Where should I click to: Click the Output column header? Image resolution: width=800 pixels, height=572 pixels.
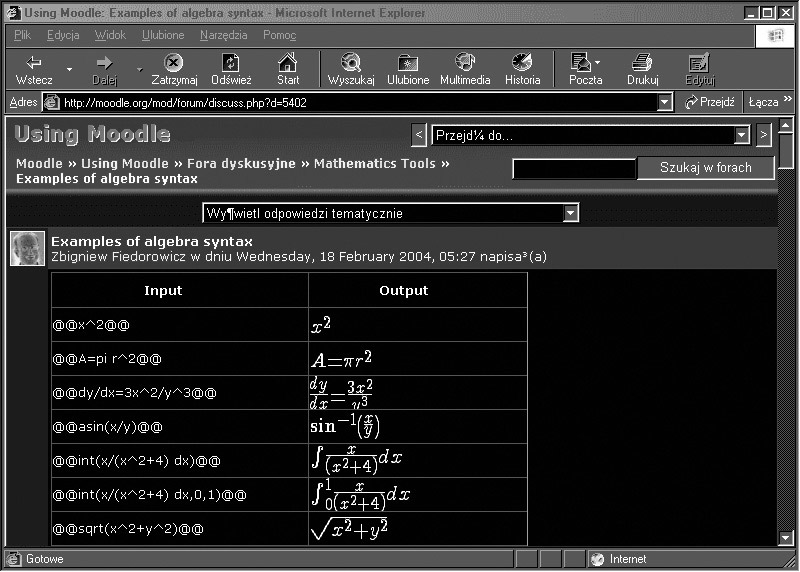(418, 290)
